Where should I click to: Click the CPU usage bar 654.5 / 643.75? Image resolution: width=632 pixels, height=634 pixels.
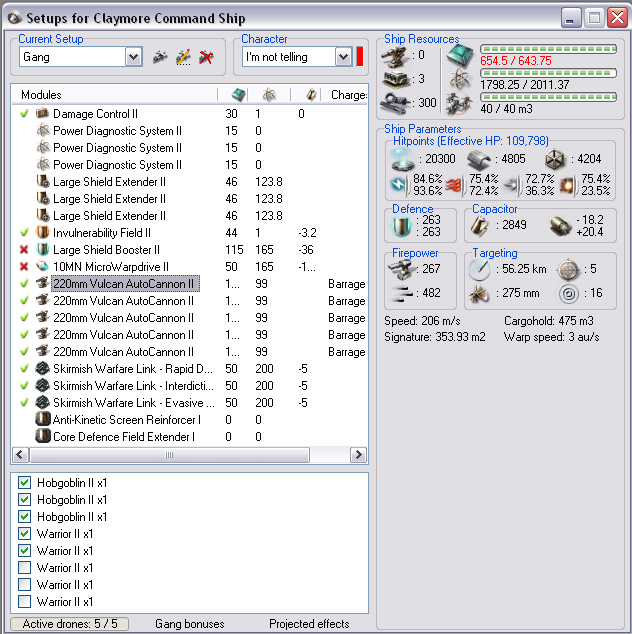(x=548, y=49)
